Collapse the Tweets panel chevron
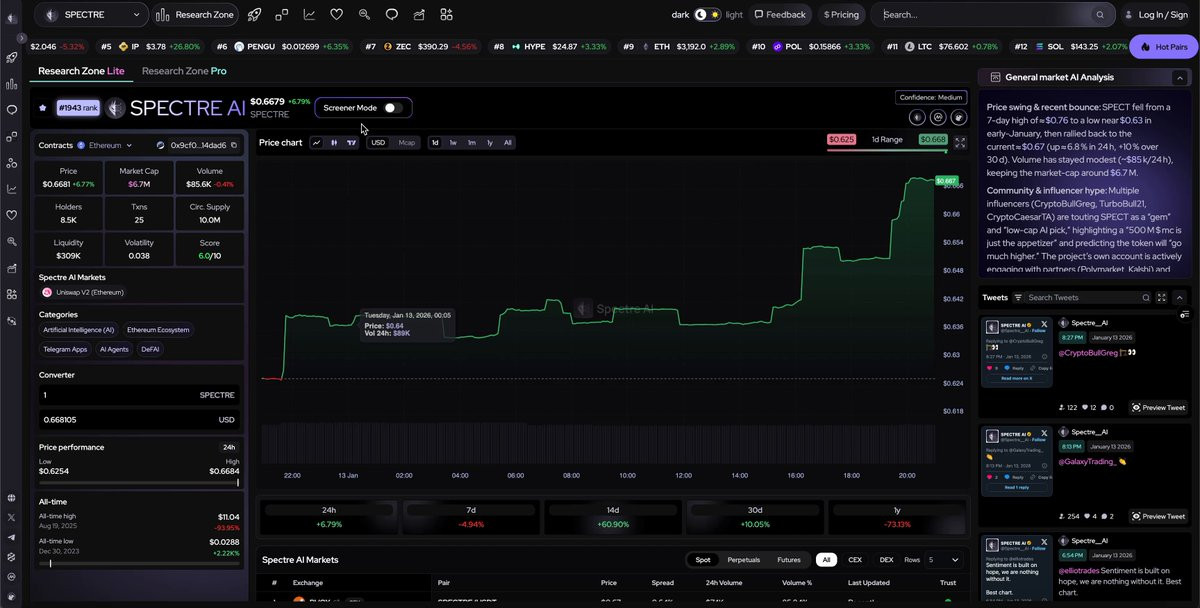Viewport: 1200px width, 608px height. 1179,298
